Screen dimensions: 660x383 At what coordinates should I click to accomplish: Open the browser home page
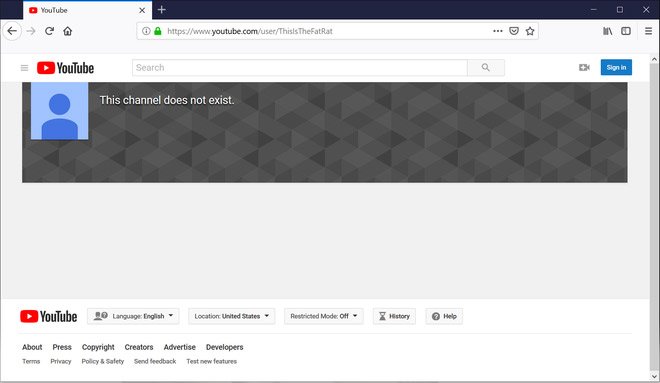[68, 31]
